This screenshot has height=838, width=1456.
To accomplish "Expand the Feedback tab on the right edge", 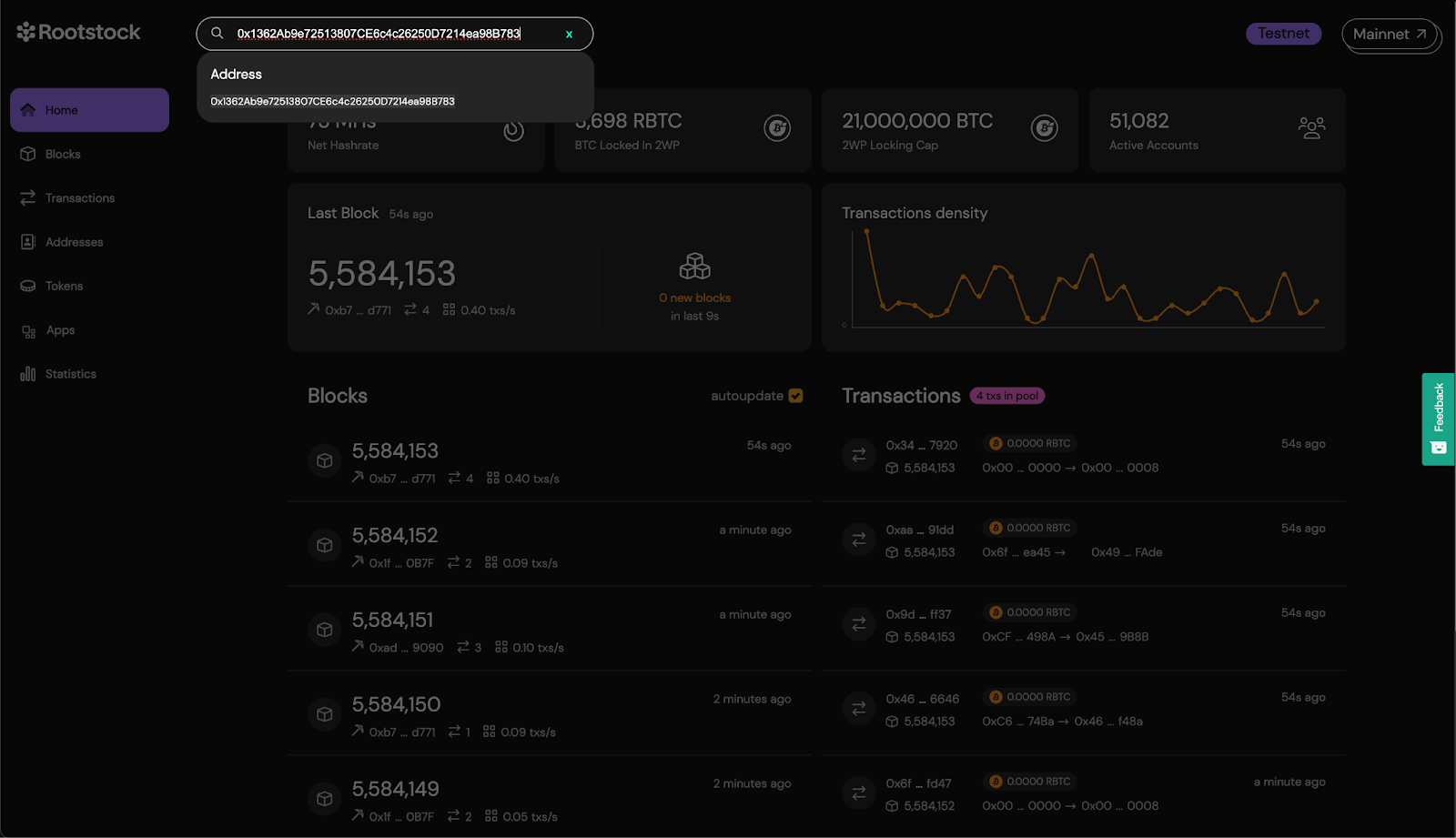I will [1437, 419].
